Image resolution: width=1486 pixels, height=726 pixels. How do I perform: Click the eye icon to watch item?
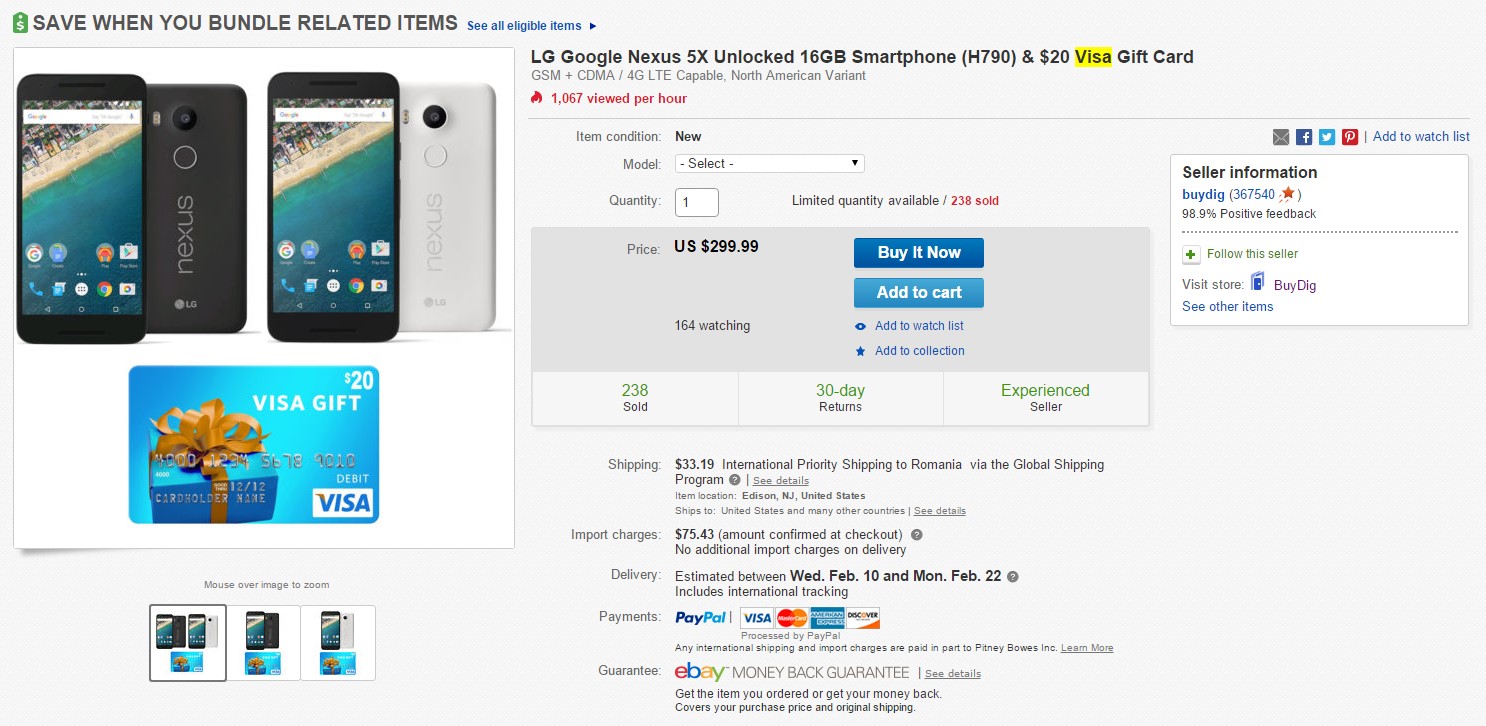click(x=860, y=326)
